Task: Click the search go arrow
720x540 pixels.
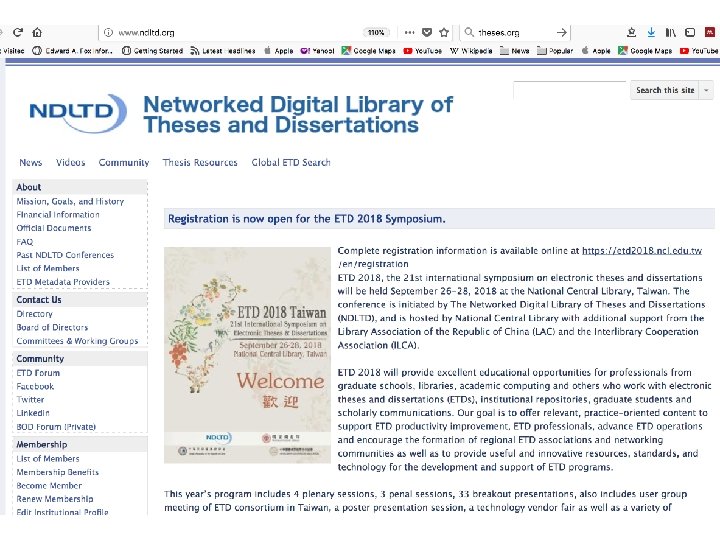Action: [561, 32]
